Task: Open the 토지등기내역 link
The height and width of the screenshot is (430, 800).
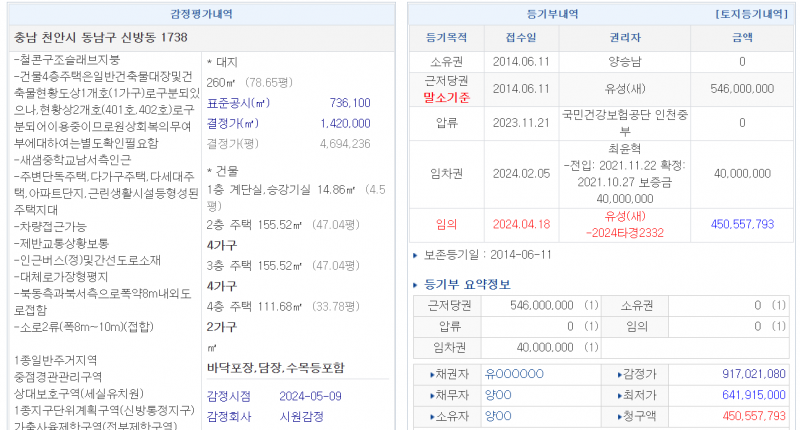Action: click(751, 14)
